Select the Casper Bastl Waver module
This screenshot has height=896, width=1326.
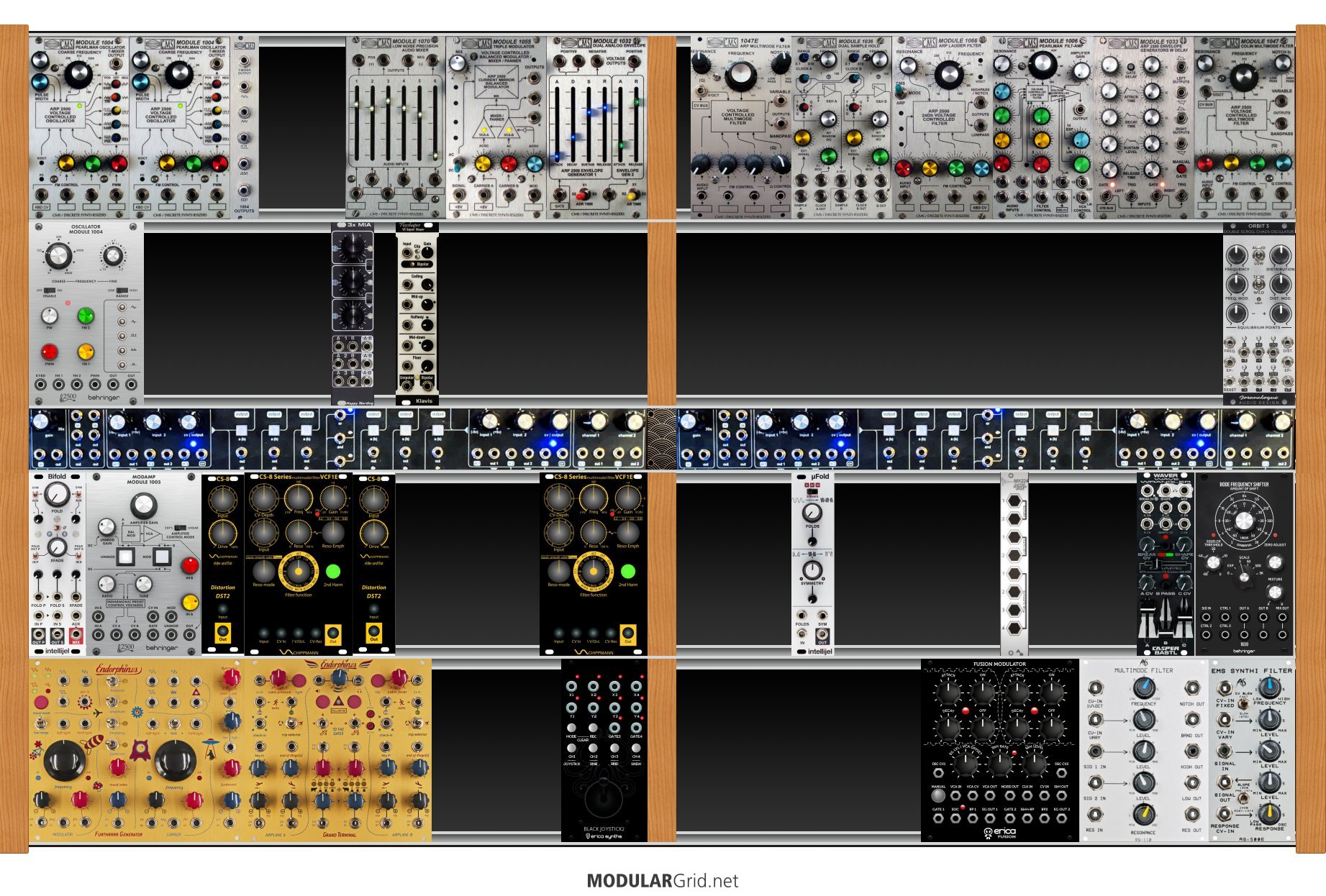[1166, 564]
